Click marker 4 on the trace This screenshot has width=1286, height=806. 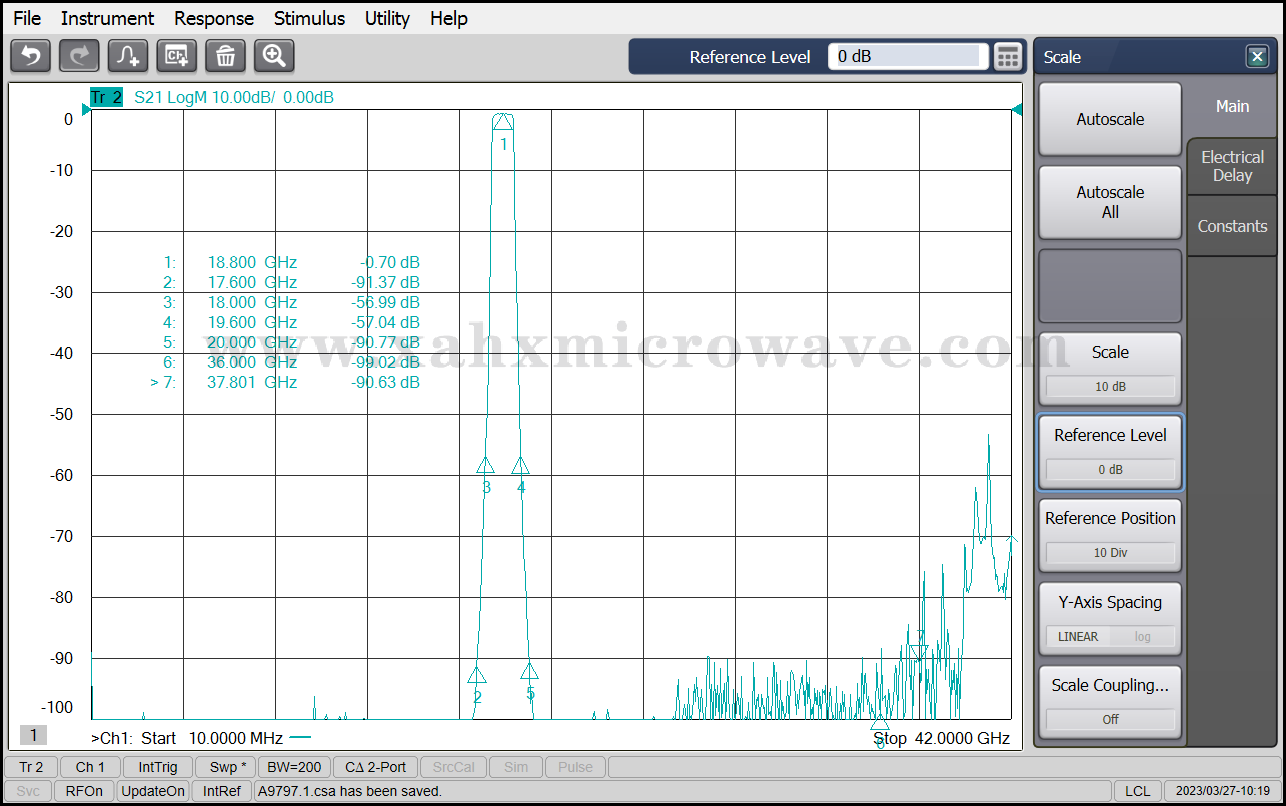[520, 466]
